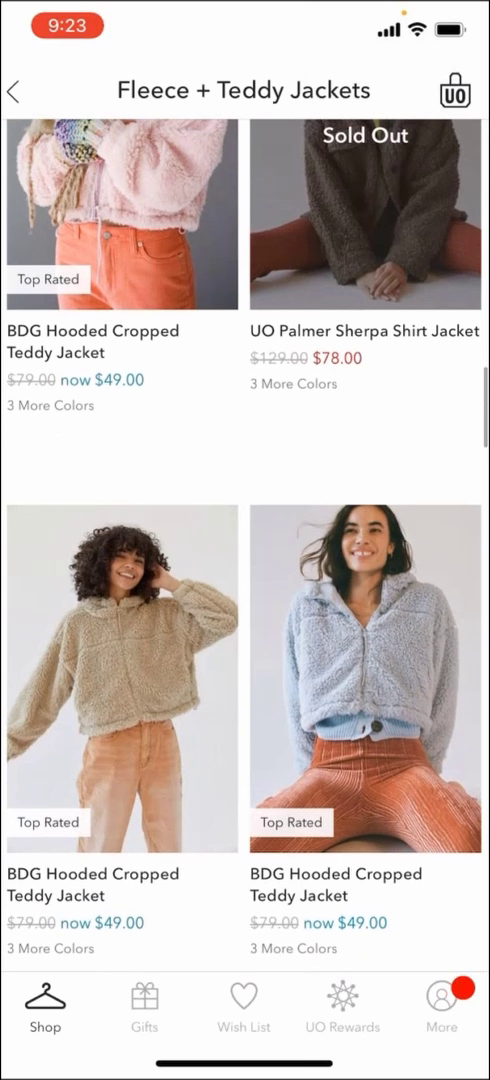
Task: Open the sold out UO Palmer Sherpa jacket photo
Action: click(x=365, y=214)
